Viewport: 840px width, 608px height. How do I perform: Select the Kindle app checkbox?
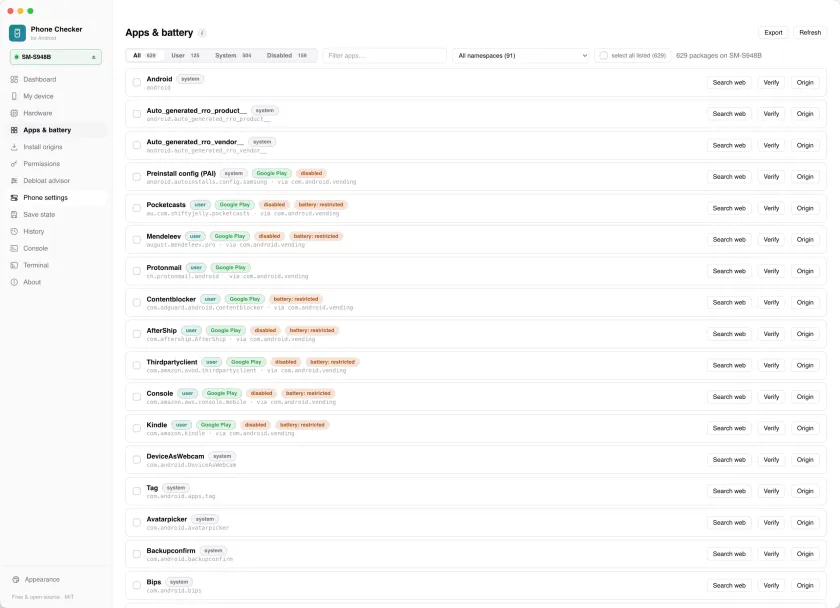tap(137, 428)
